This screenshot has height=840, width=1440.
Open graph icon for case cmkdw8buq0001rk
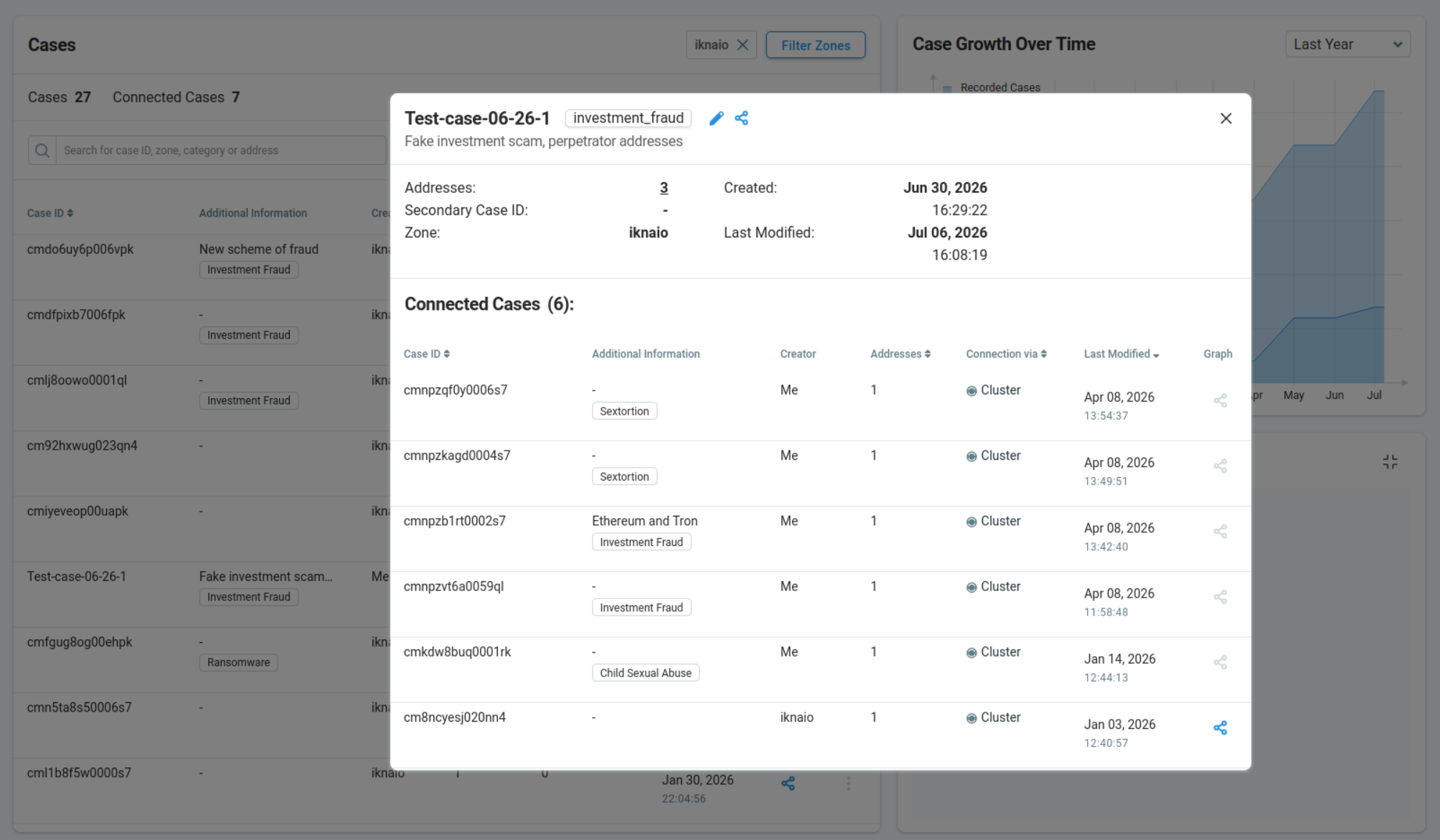pyautogui.click(x=1220, y=663)
